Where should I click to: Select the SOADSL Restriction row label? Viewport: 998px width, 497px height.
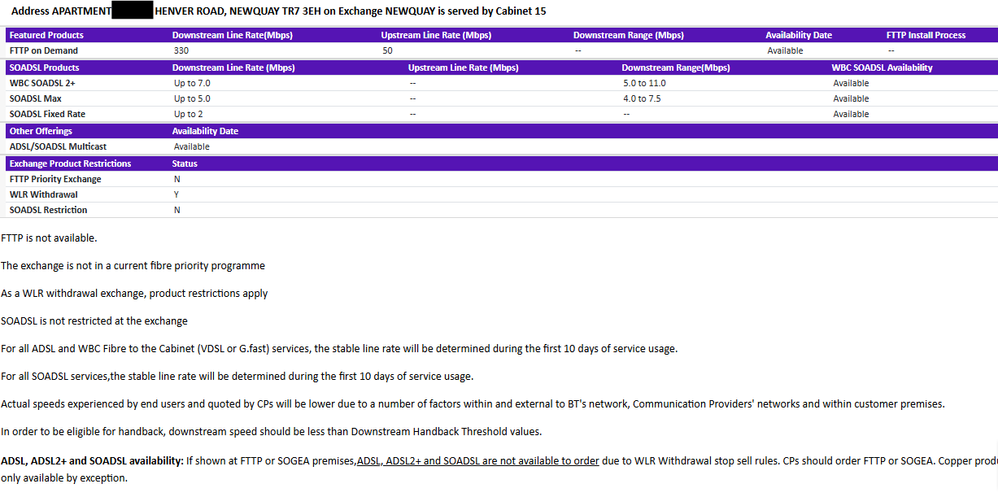click(x=48, y=210)
